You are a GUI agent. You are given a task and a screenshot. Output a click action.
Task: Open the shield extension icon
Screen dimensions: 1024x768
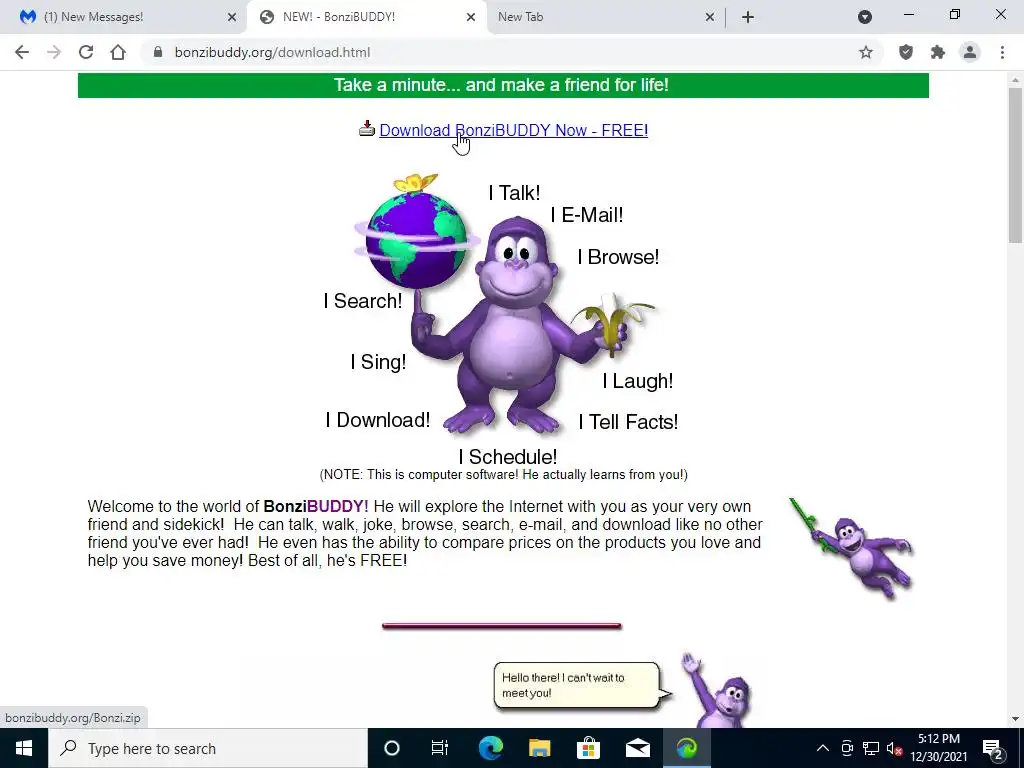(x=906, y=52)
